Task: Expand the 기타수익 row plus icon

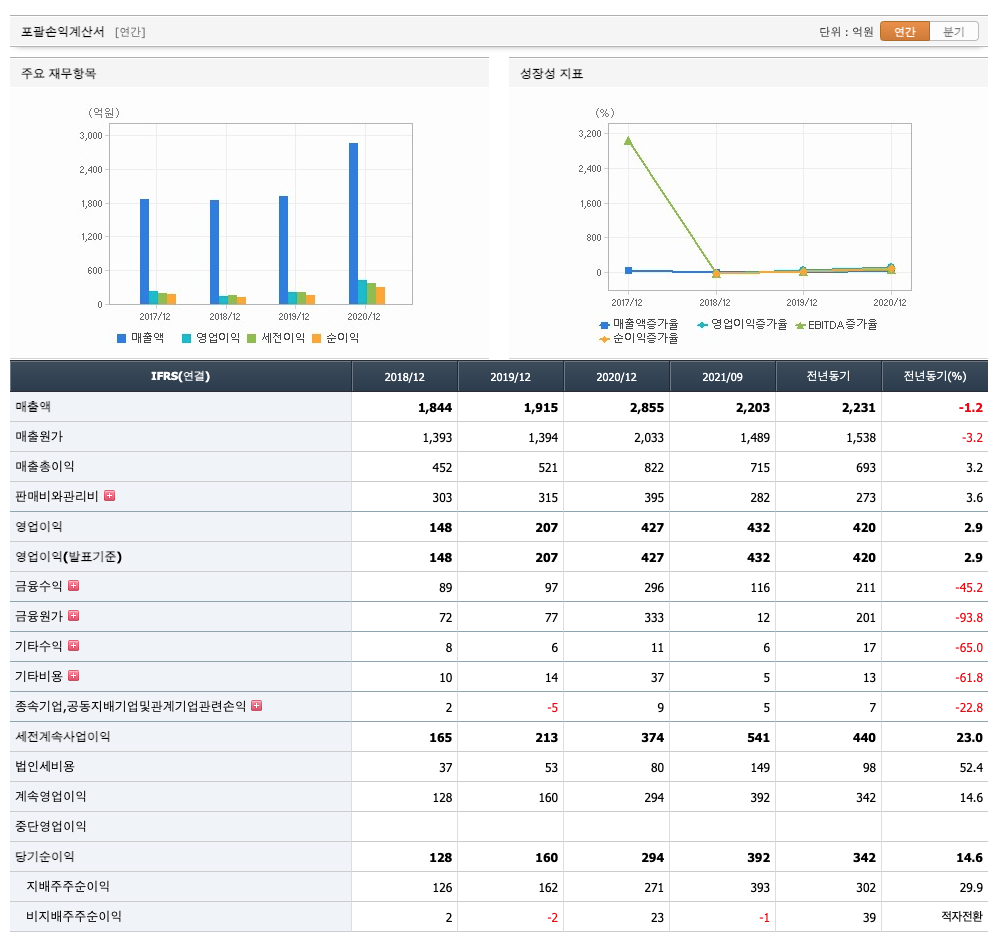Action: click(74, 645)
